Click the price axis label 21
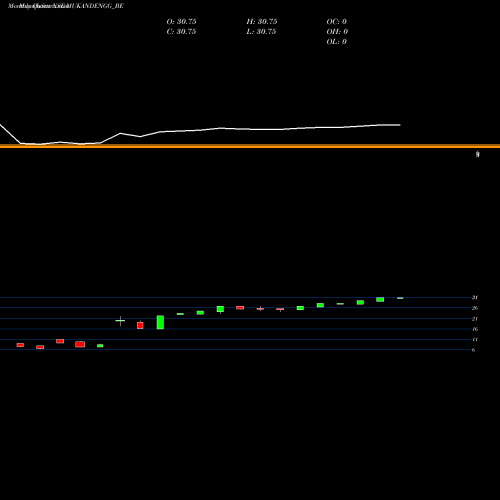The image size is (500, 500). (475, 319)
